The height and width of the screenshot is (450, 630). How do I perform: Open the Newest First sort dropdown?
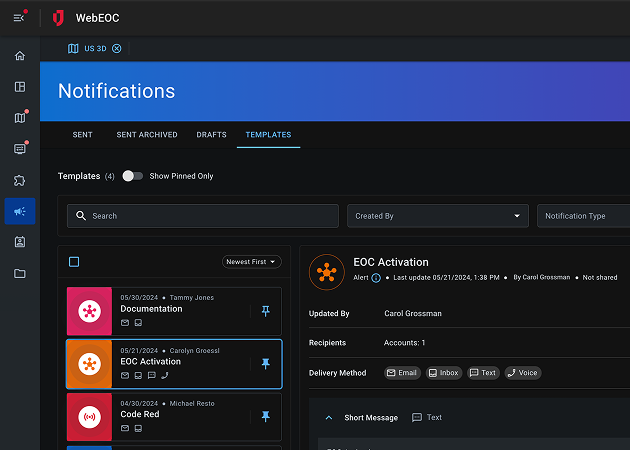252,262
